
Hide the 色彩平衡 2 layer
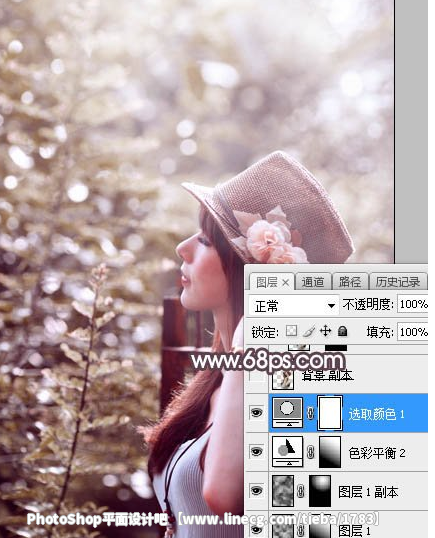click(257, 452)
